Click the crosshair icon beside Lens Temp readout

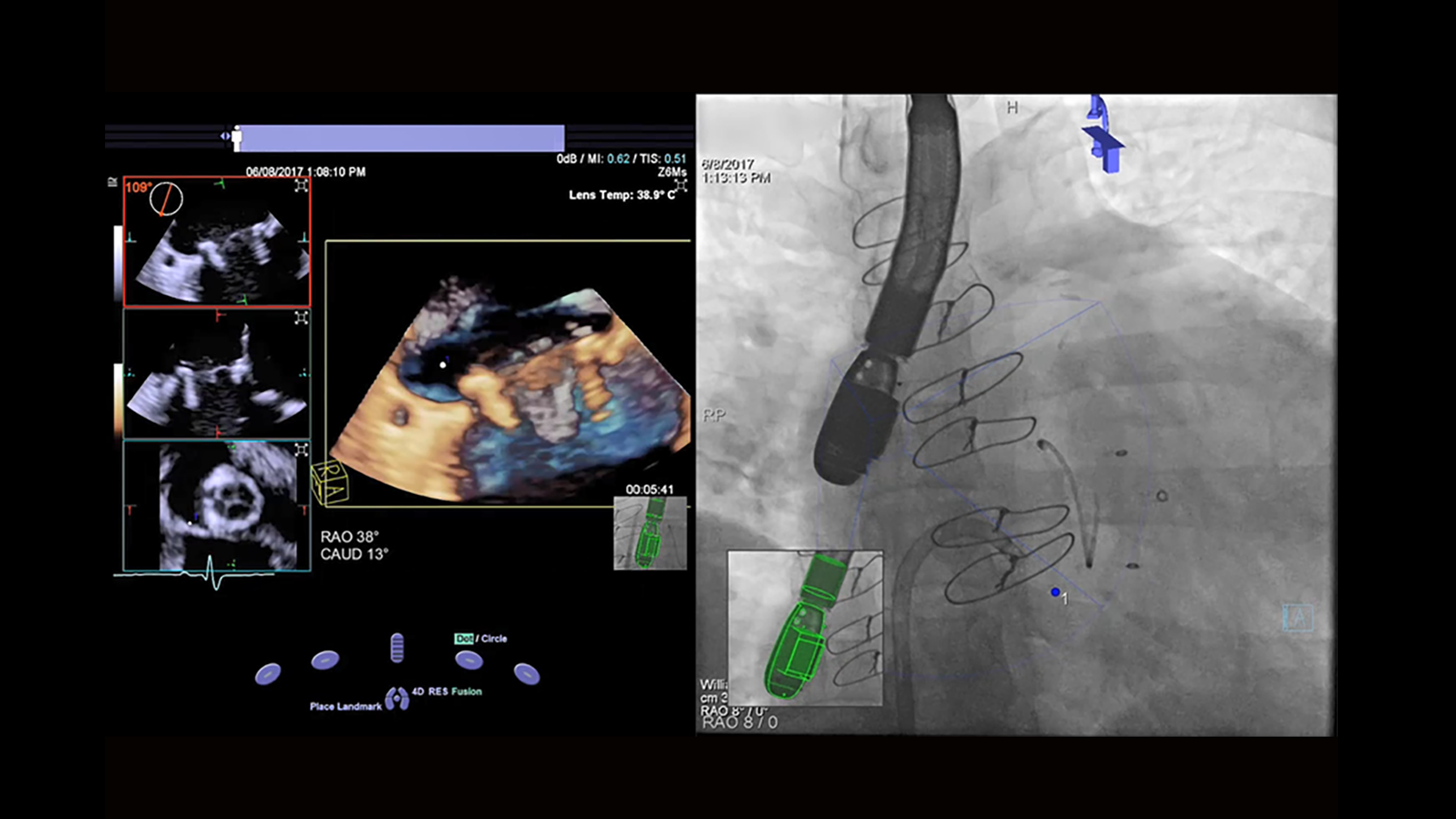point(679,185)
